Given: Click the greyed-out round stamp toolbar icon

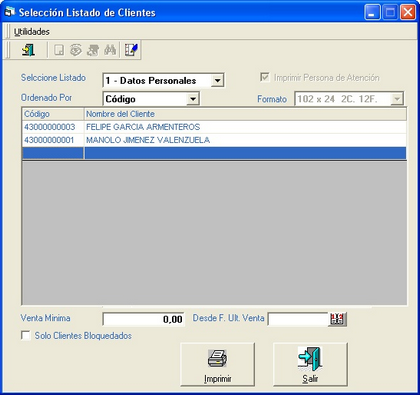Looking at the screenshot, I should [76, 50].
